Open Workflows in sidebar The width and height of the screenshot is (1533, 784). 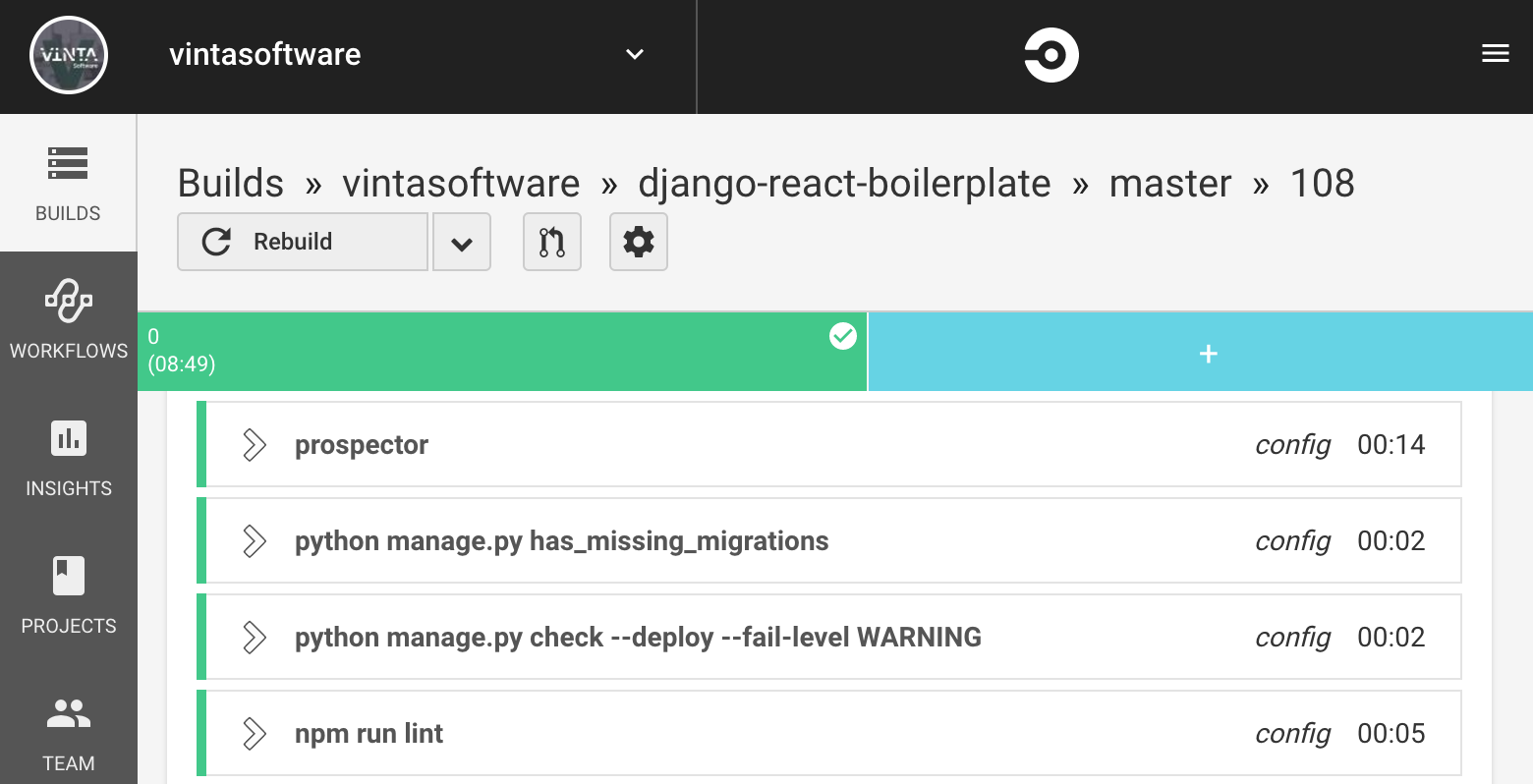click(68, 320)
